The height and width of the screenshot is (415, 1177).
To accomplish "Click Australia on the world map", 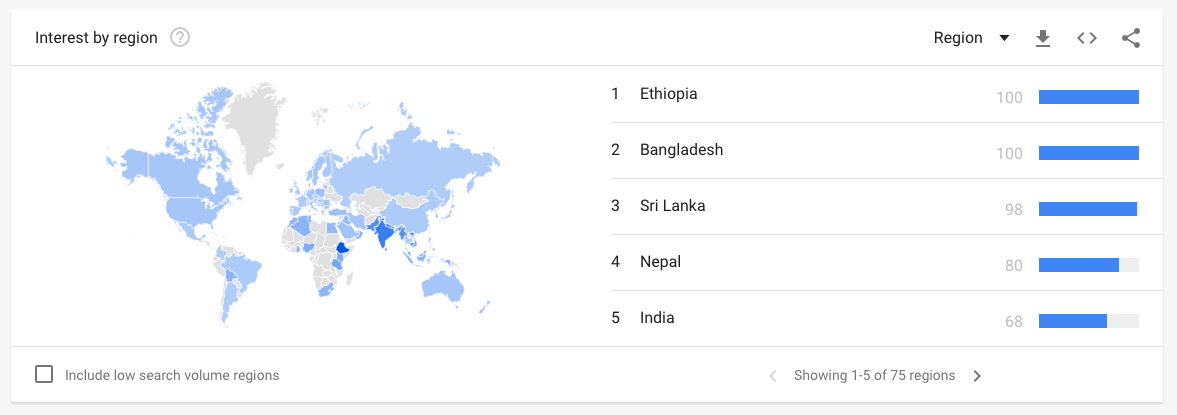I will click(442, 287).
